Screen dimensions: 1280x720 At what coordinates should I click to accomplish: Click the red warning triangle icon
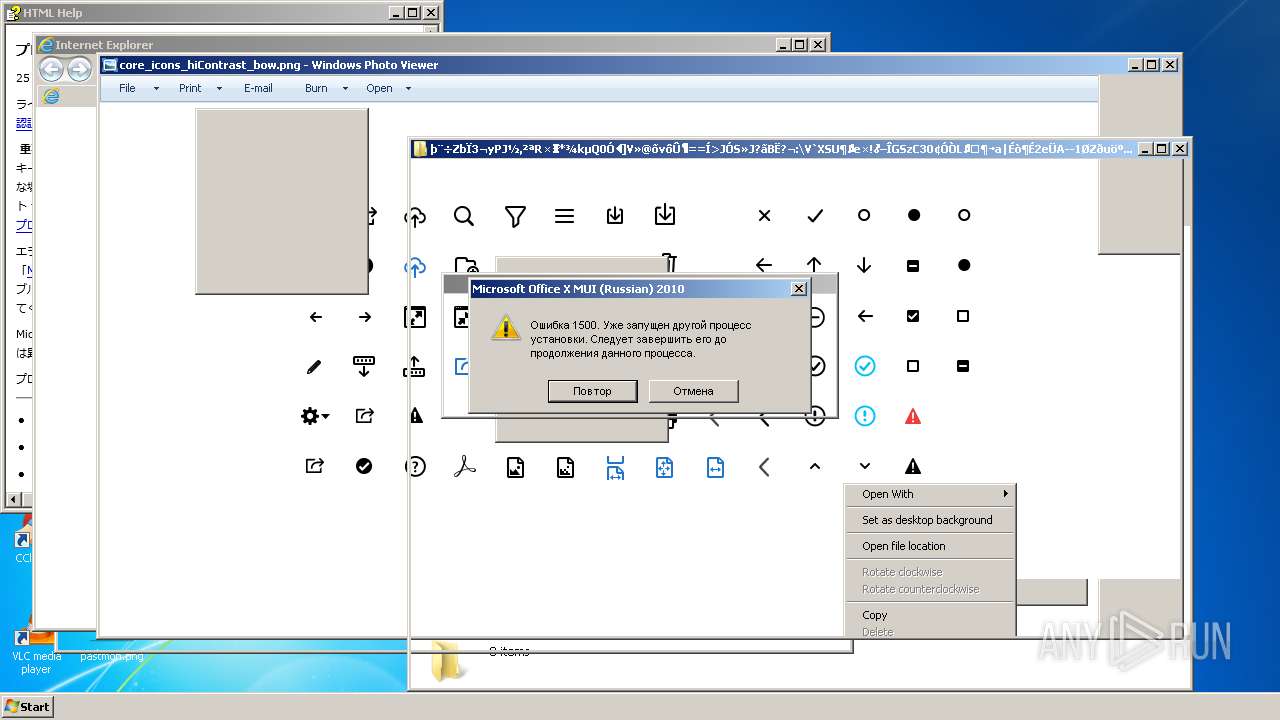click(x=912, y=416)
